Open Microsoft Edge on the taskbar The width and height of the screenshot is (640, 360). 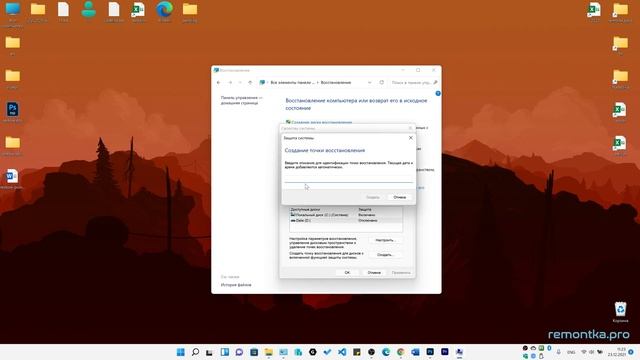pos(386,352)
